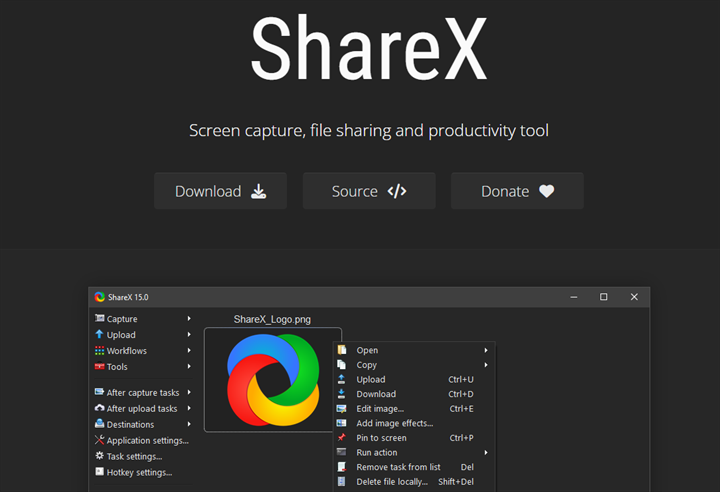Expand the Run action submenu arrow

(x=486, y=452)
